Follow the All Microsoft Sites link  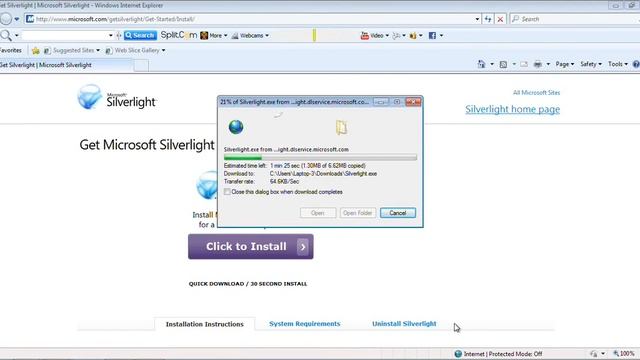coord(536,93)
